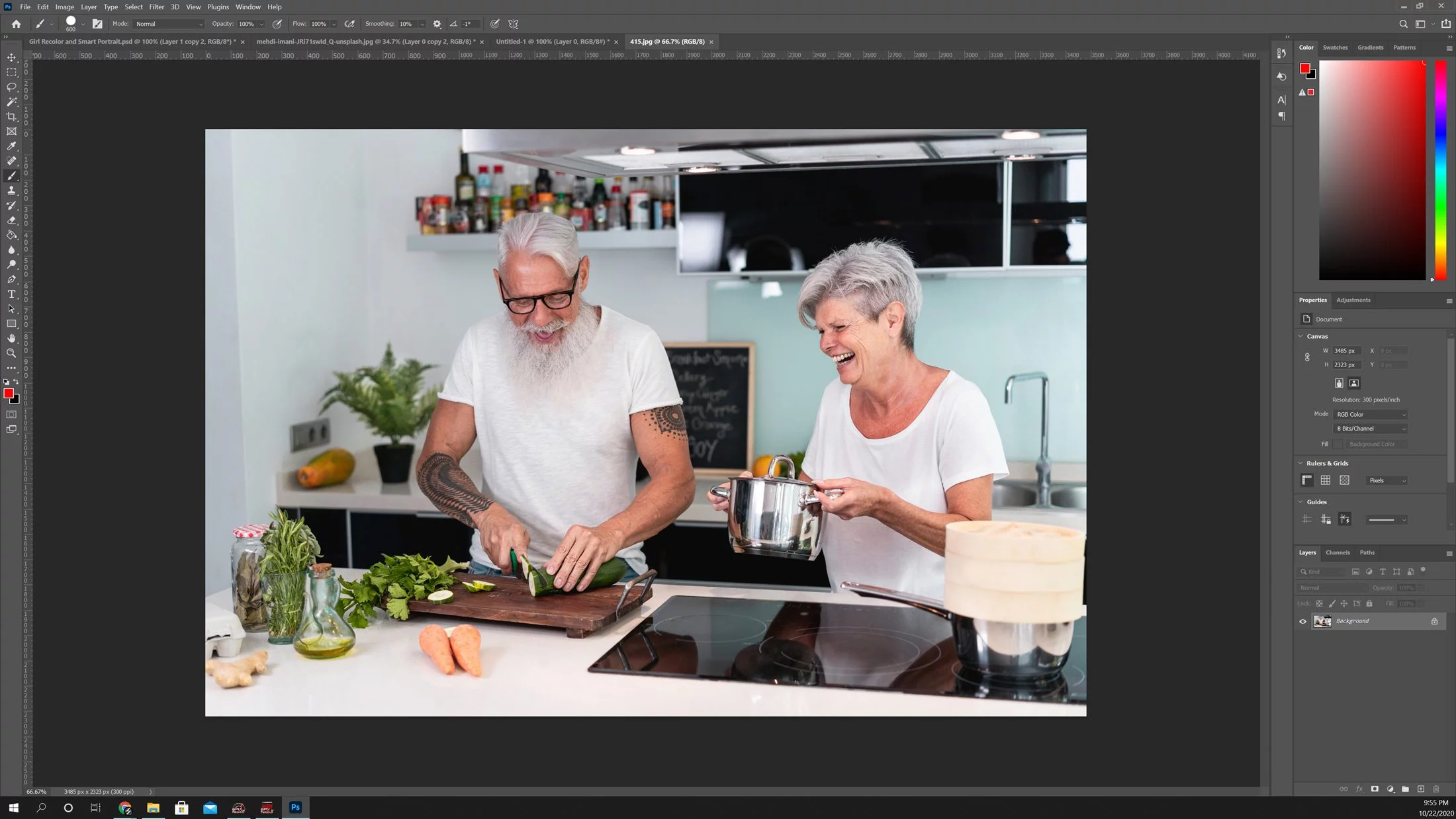Select the History Brush tool

click(11, 205)
